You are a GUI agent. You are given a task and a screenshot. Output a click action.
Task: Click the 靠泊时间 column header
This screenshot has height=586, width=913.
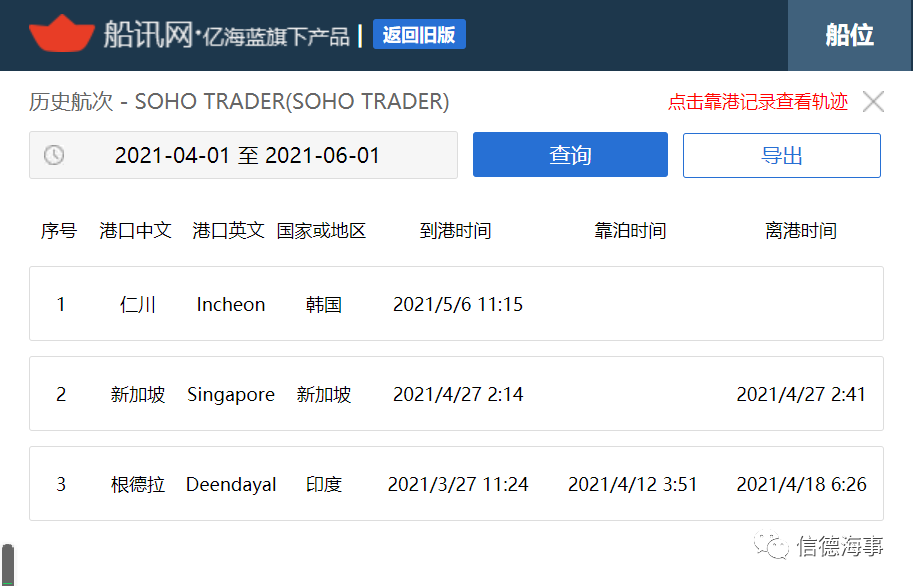(630, 231)
